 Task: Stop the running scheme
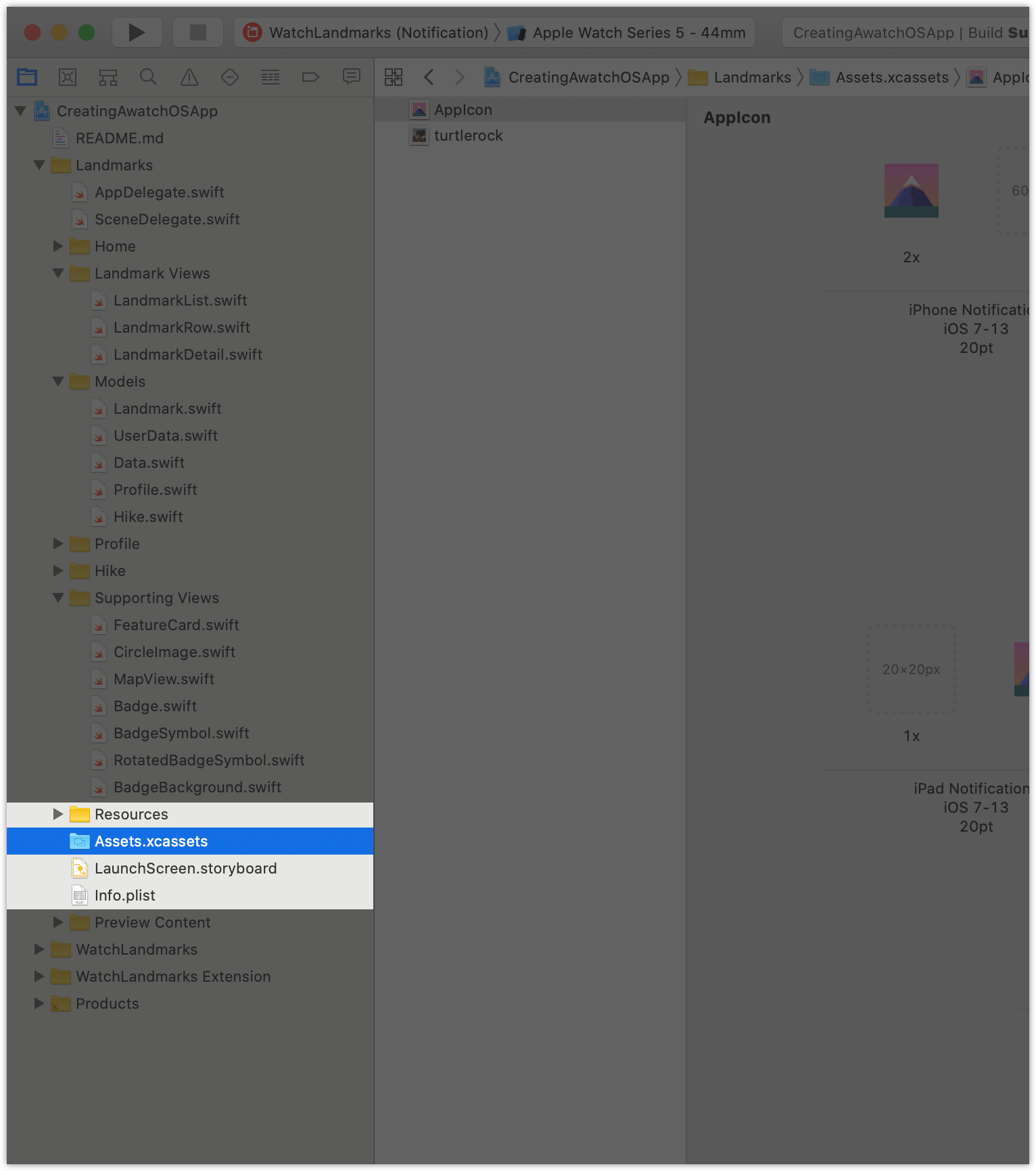pyautogui.click(x=197, y=32)
